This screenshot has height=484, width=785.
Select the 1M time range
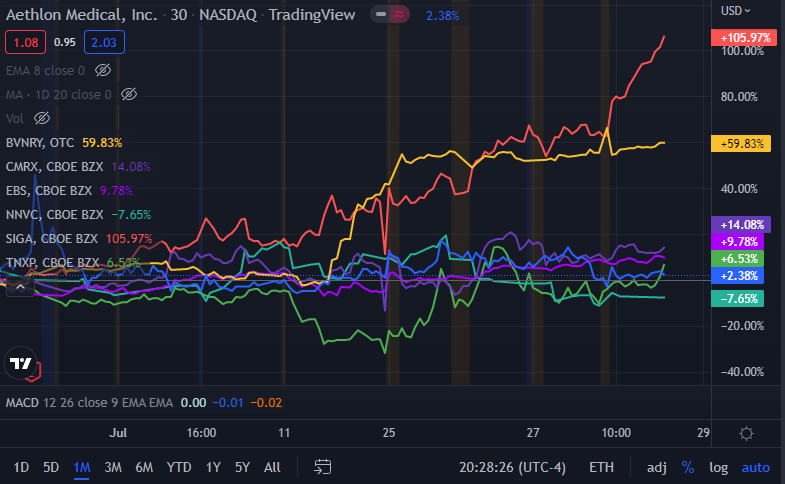[x=82, y=467]
